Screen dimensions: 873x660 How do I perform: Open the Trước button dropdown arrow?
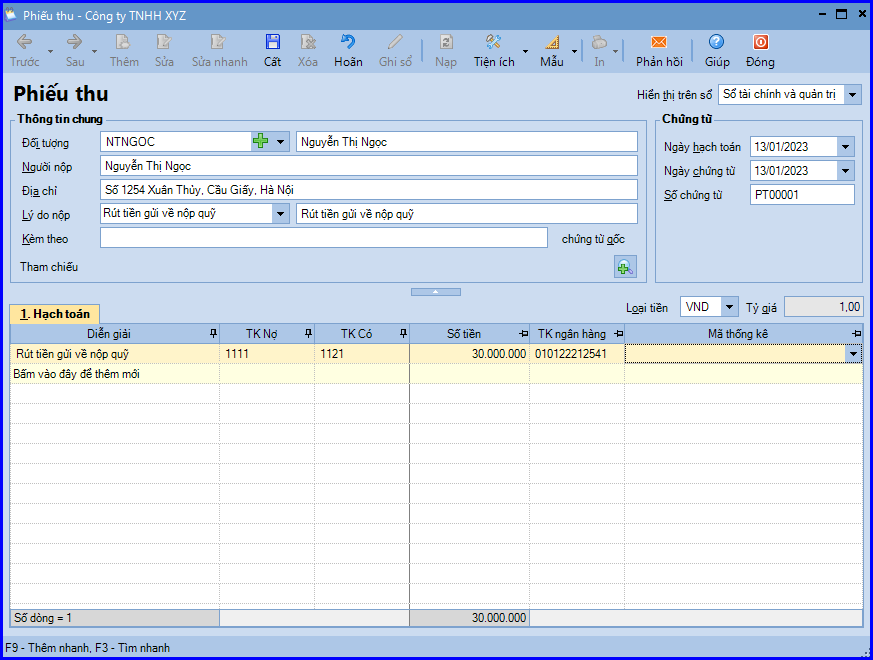click(50, 51)
